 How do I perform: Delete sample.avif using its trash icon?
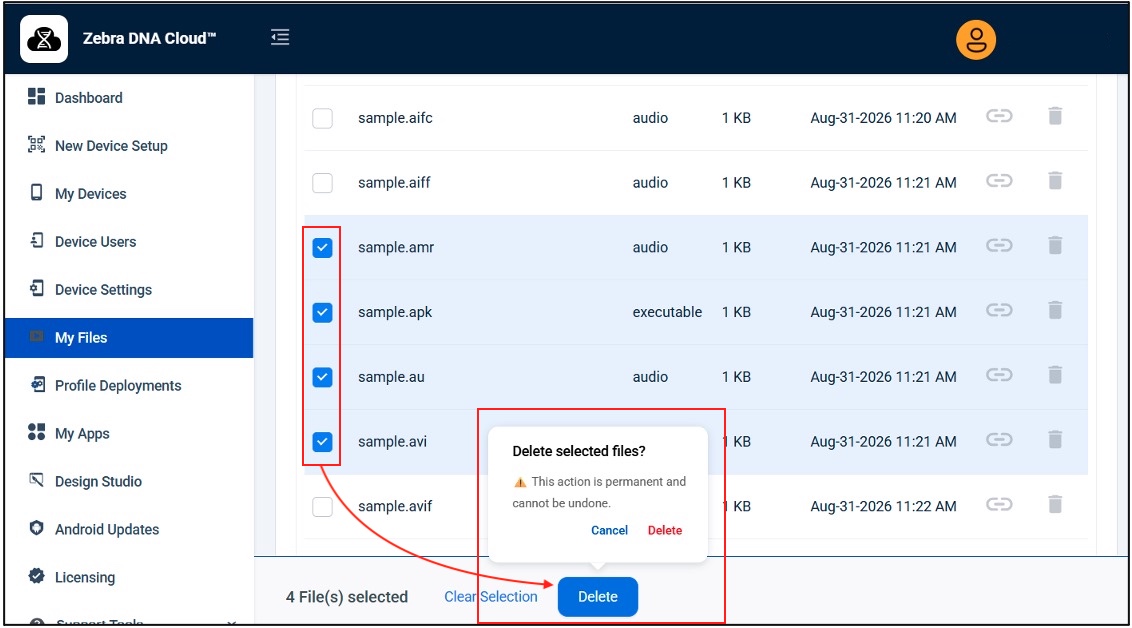click(x=1055, y=504)
